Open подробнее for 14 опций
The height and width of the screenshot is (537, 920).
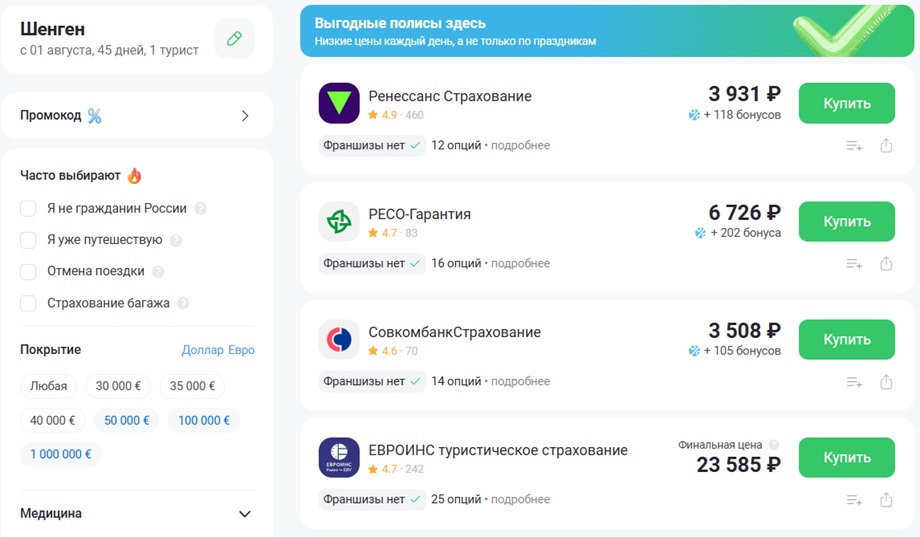pos(520,381)
